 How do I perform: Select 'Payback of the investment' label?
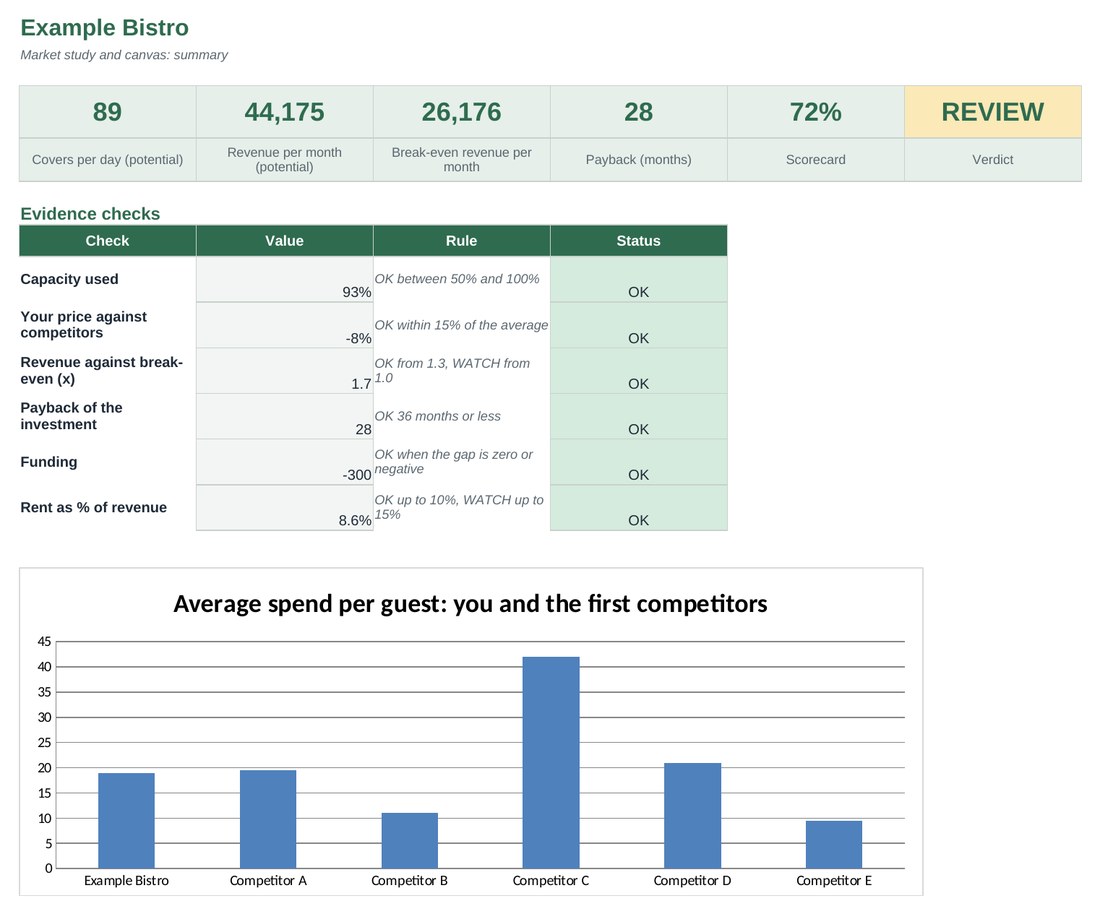click(x=71, y=416)
